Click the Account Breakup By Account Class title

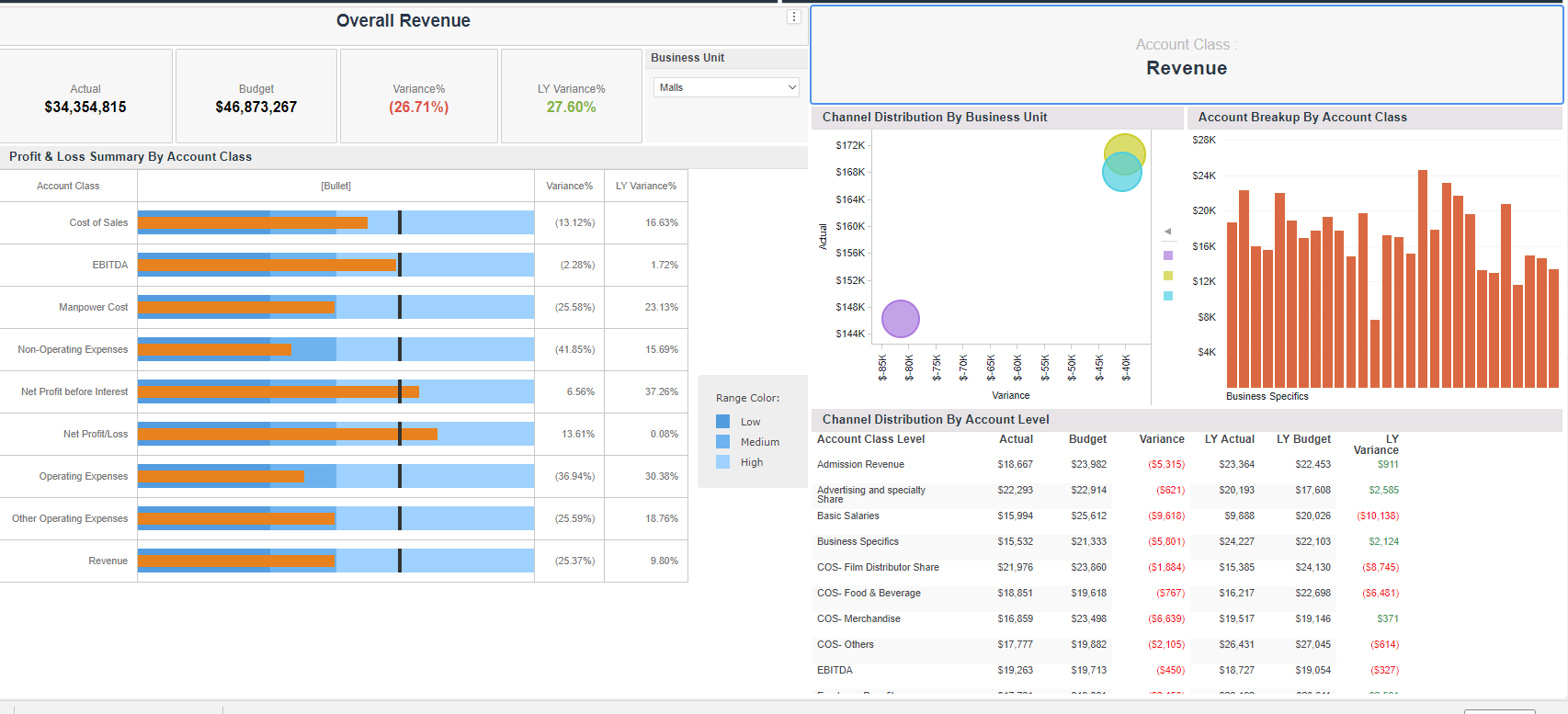(x=1302, y=117)
